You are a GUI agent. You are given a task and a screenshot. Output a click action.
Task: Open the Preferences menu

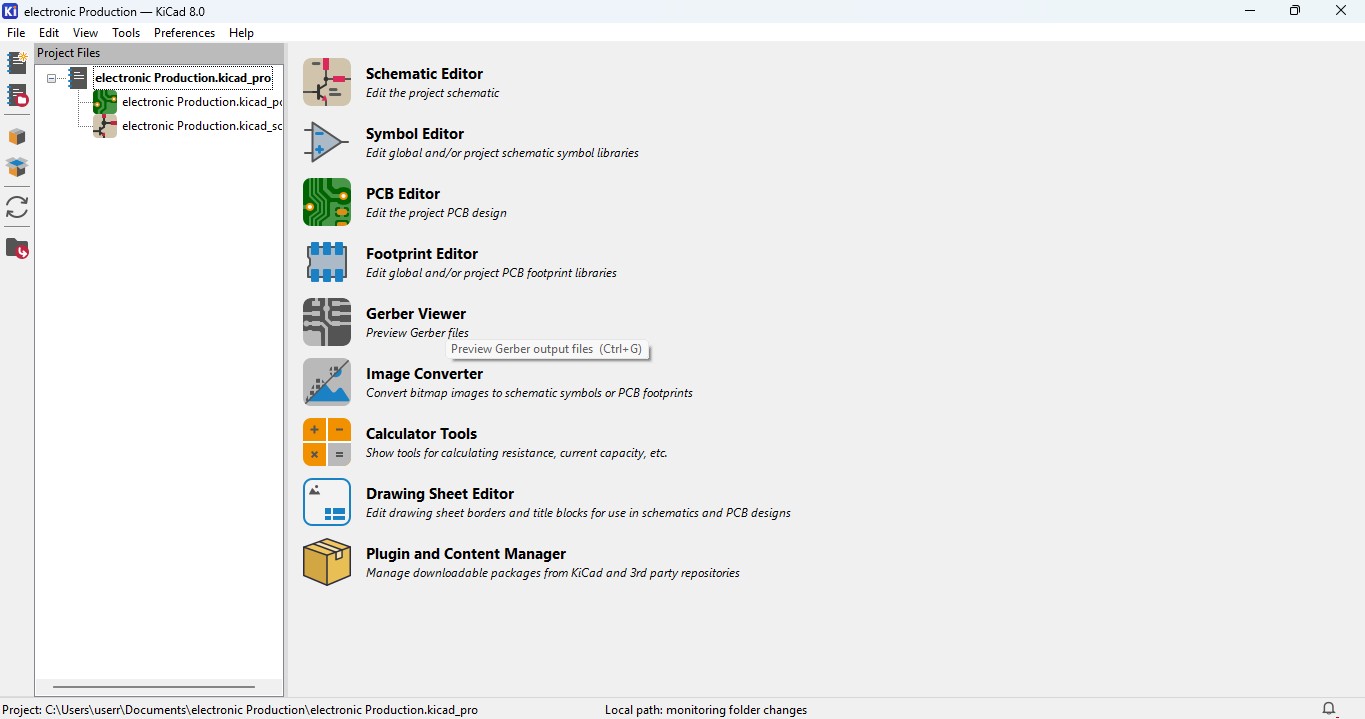[184, 33]
